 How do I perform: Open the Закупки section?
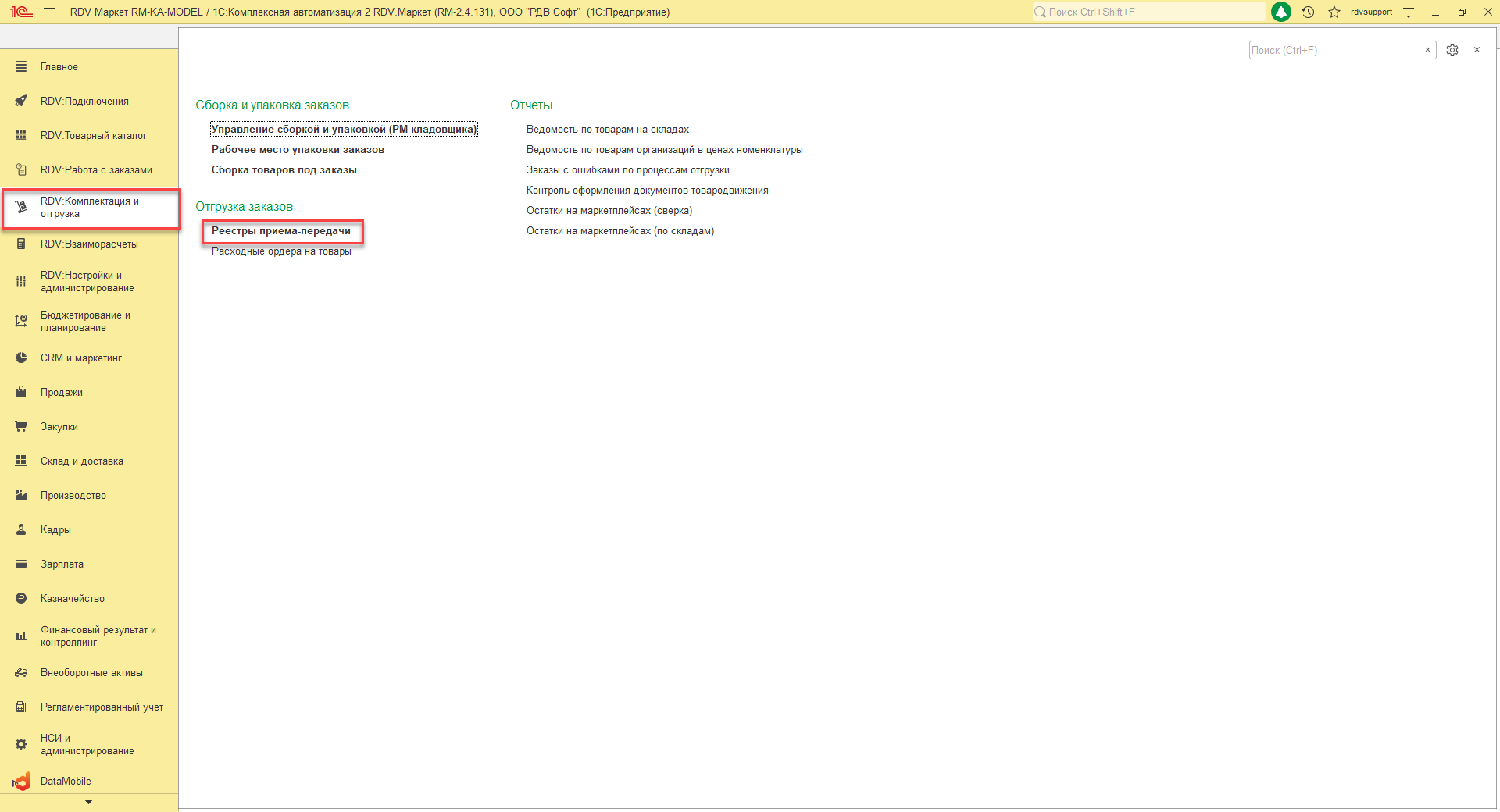(59, 427)
